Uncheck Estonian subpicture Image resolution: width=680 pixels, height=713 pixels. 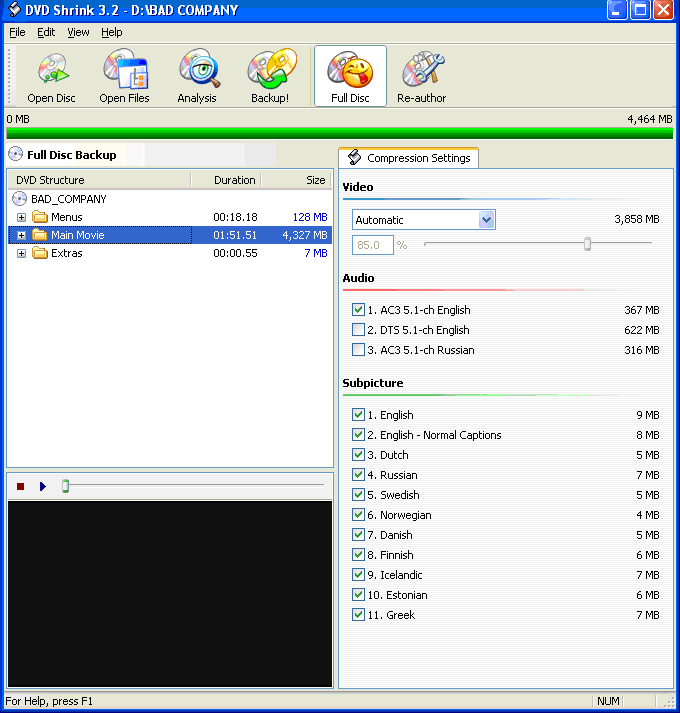(x=358, y=595)
